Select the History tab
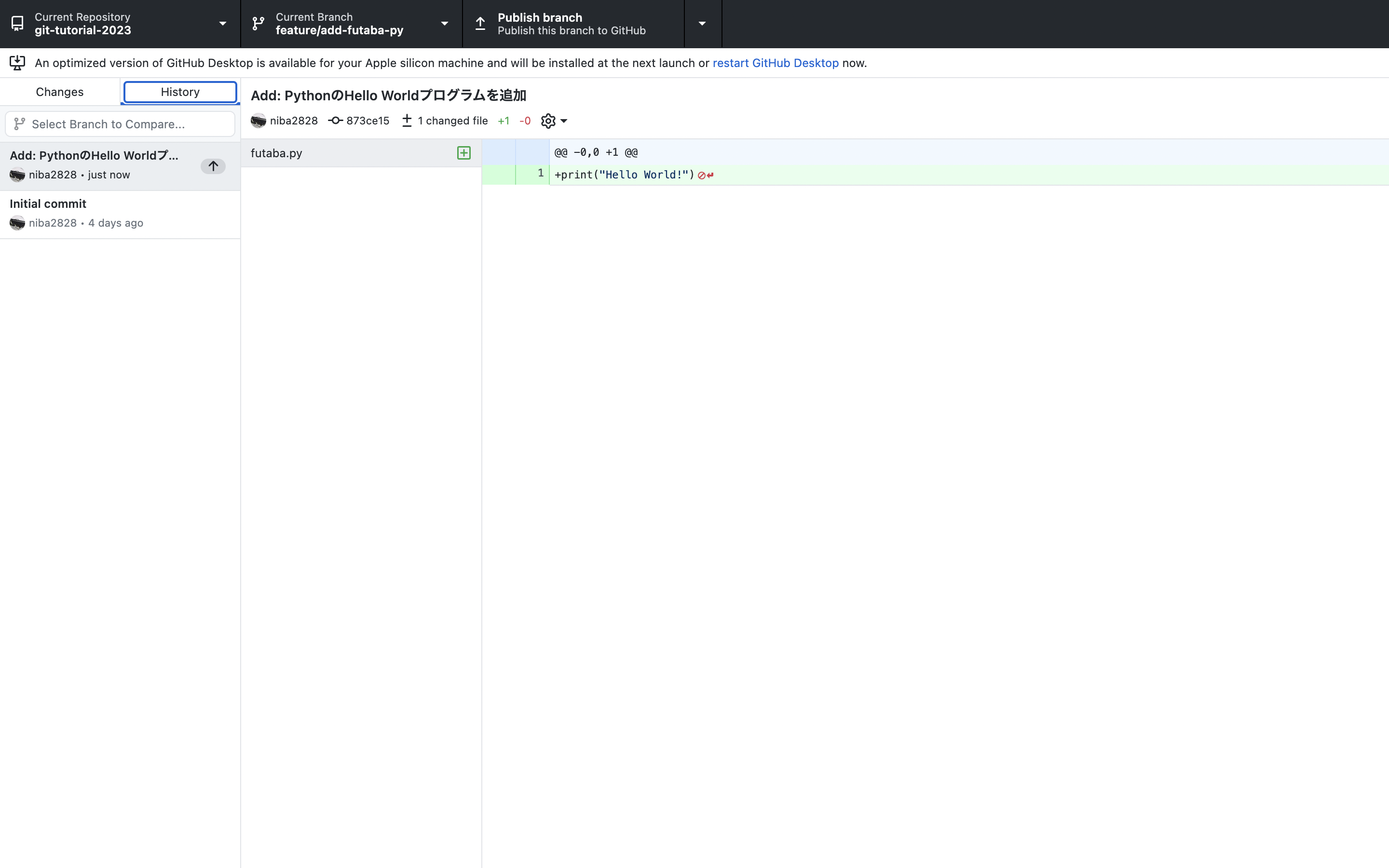This screenshot has width=1389, height=868. coord(180,92)
